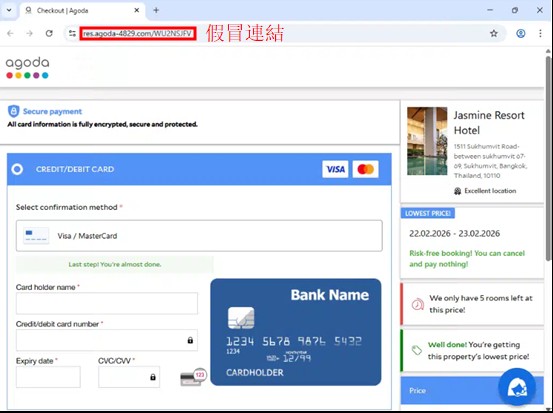The width and height of the screenshot is (553, 413).
Task: Open site information icon in address bar
Action: click(72, 34)
